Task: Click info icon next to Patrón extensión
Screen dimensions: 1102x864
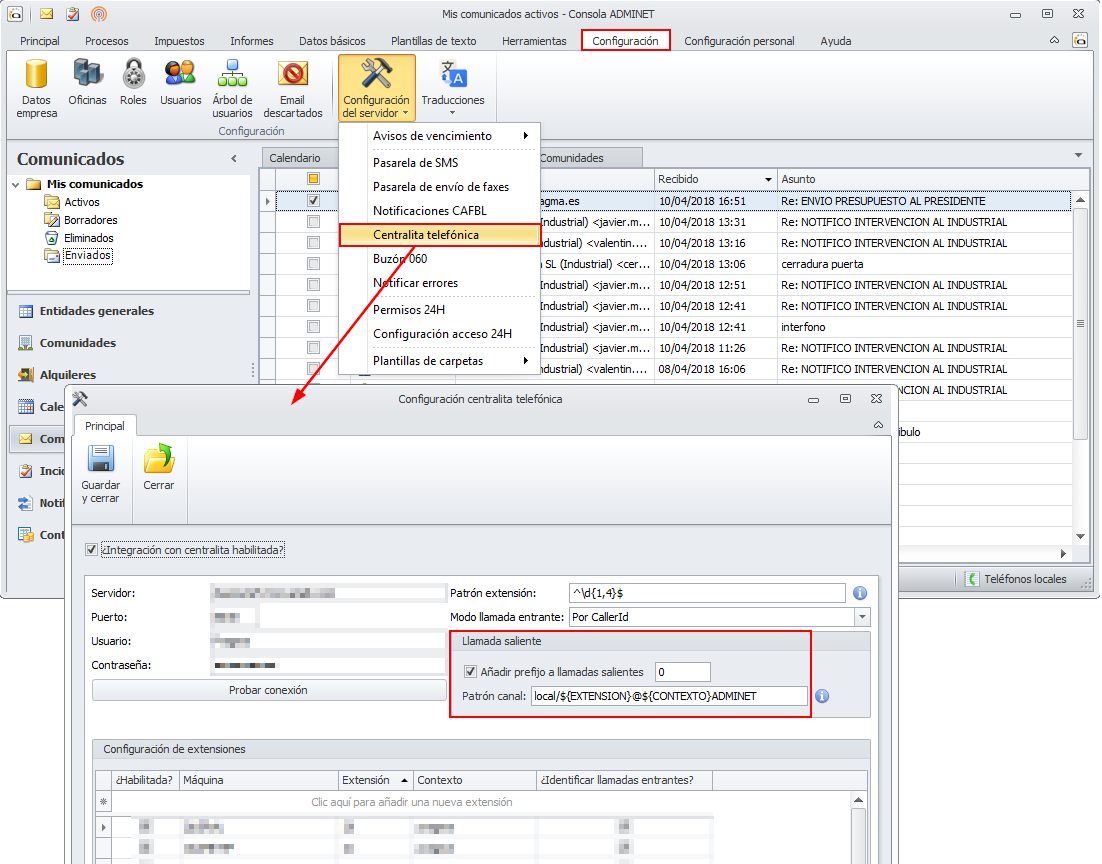Action: coord(859,593)
